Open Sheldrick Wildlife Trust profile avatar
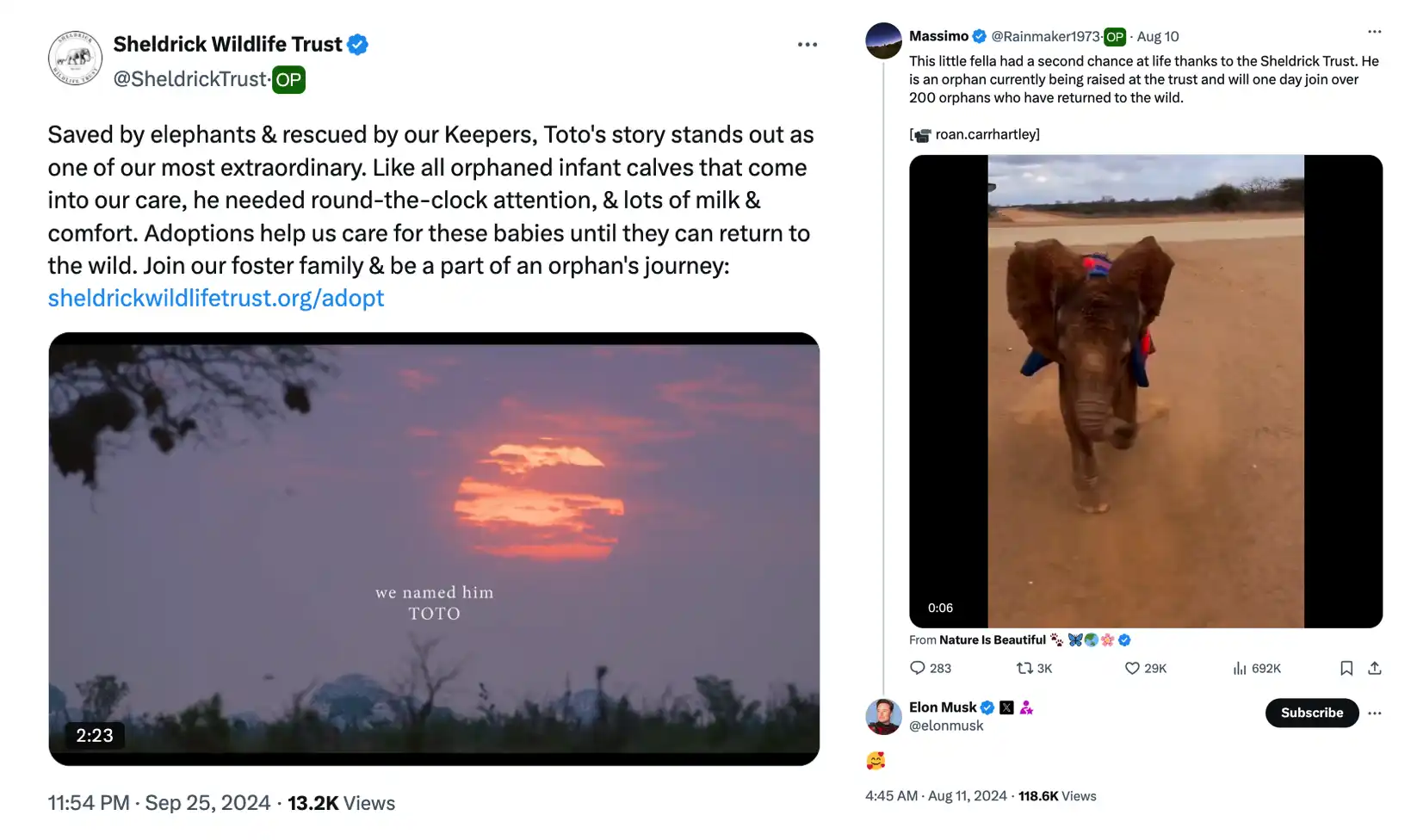This screenshot has width=1417, height=840. click(75, 59)
